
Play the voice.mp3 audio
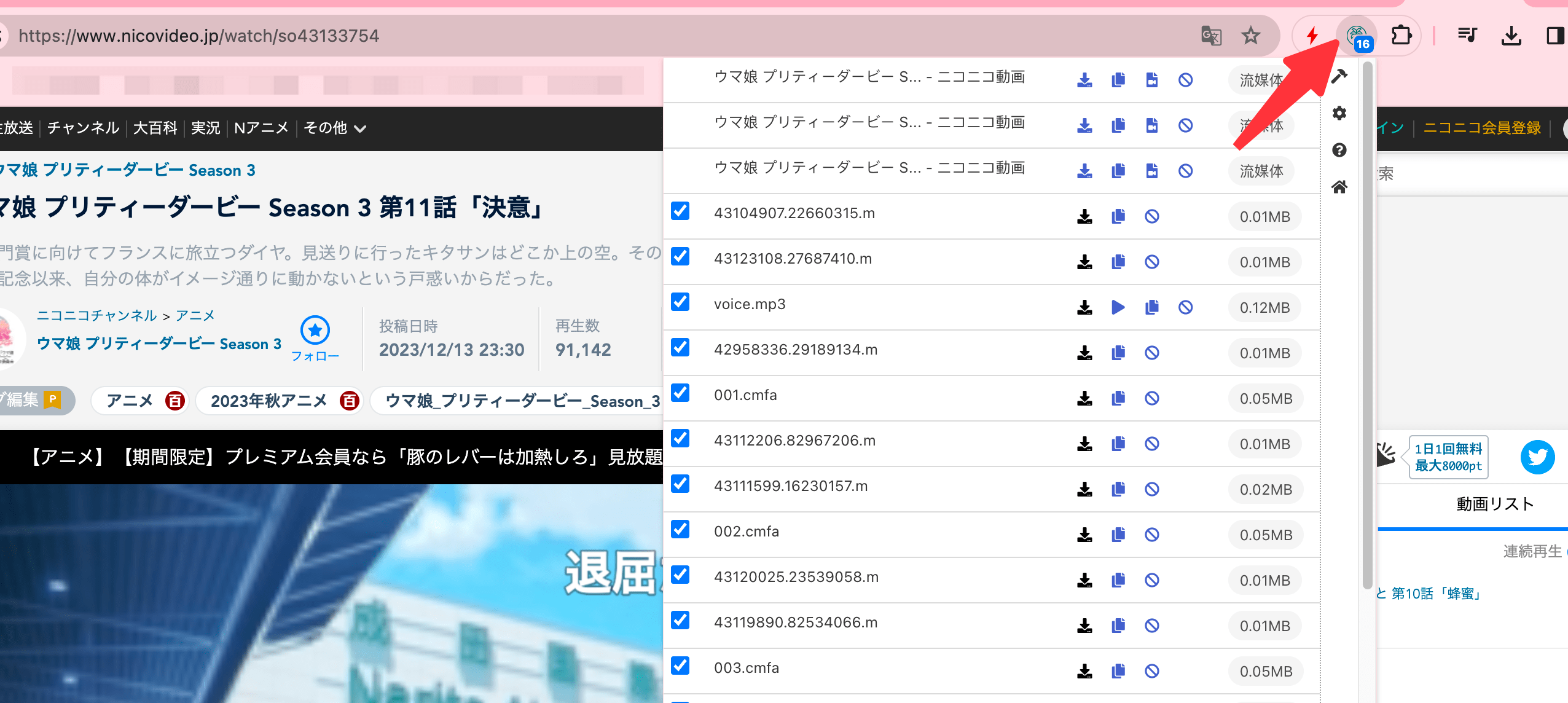point(1118,307)
